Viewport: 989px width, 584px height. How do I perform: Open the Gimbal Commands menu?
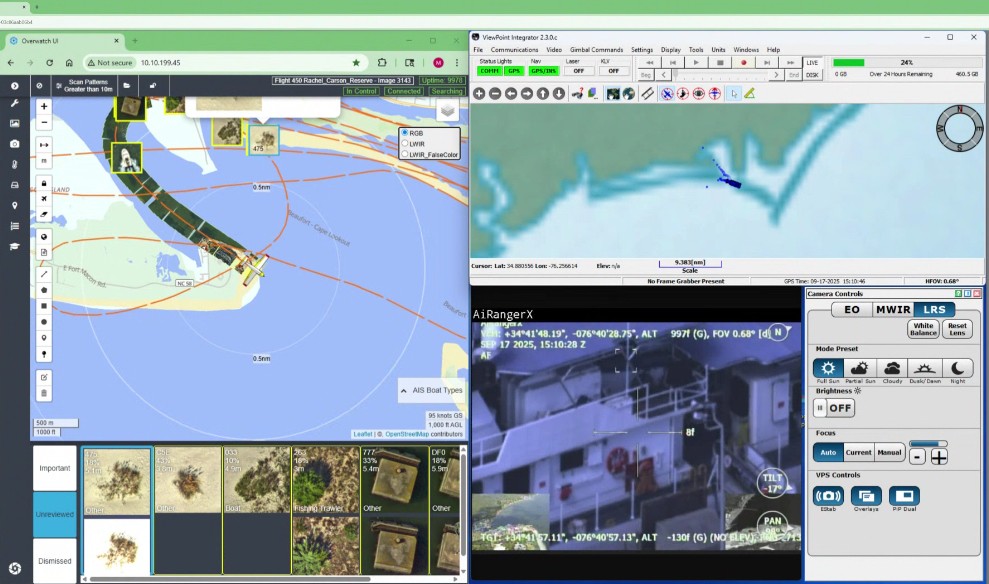[x=596, y=50]
